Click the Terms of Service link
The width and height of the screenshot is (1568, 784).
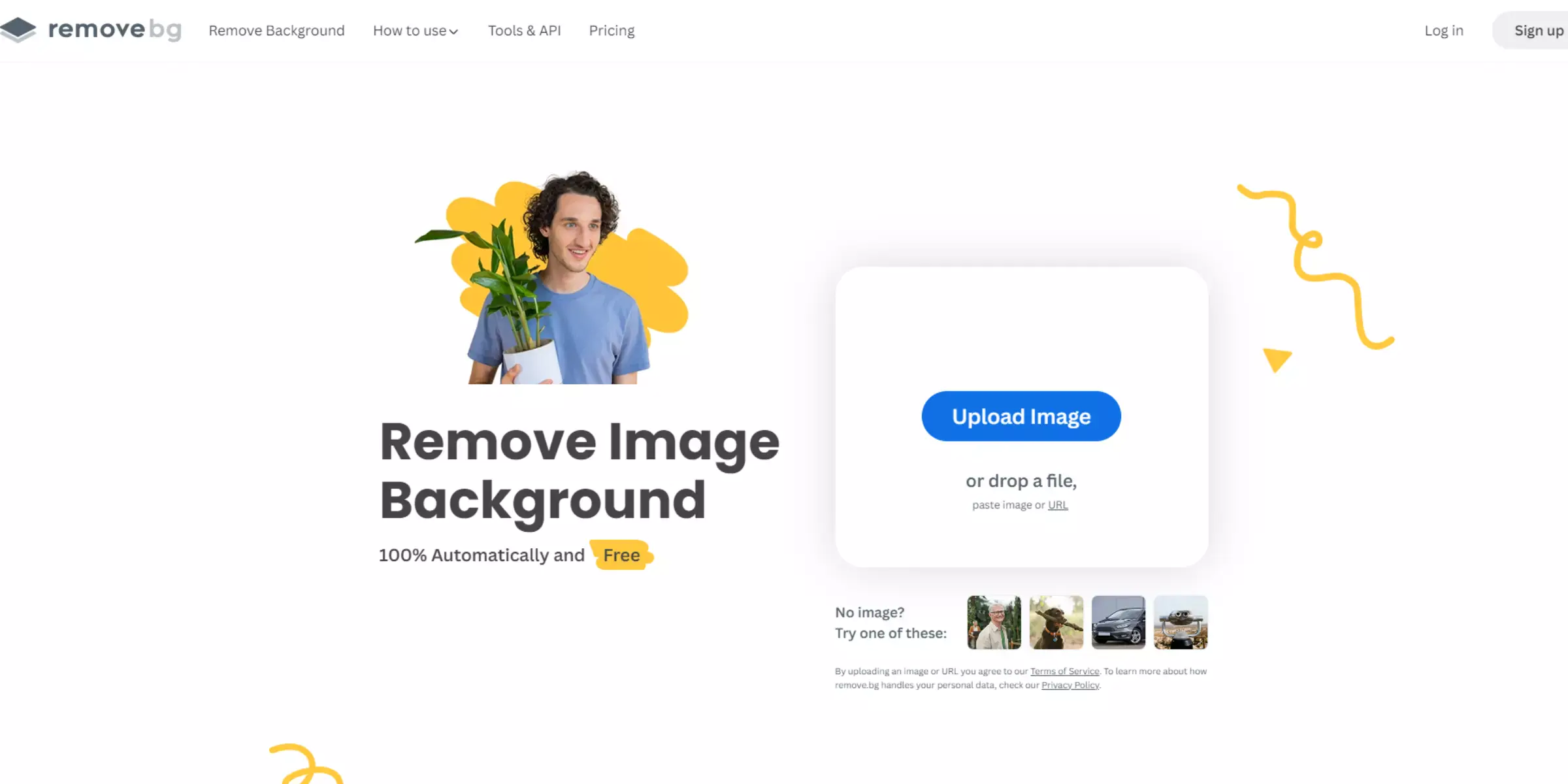click(x=1063, y=671)
